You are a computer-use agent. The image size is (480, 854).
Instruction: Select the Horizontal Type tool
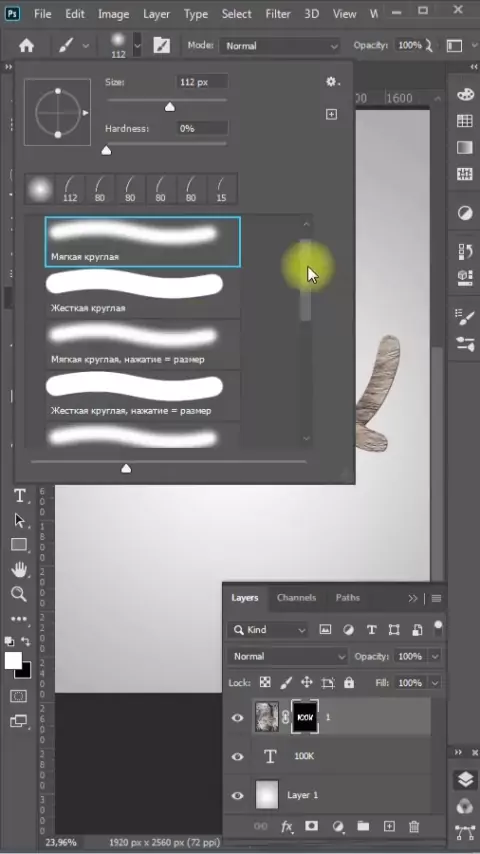point(20,496)
